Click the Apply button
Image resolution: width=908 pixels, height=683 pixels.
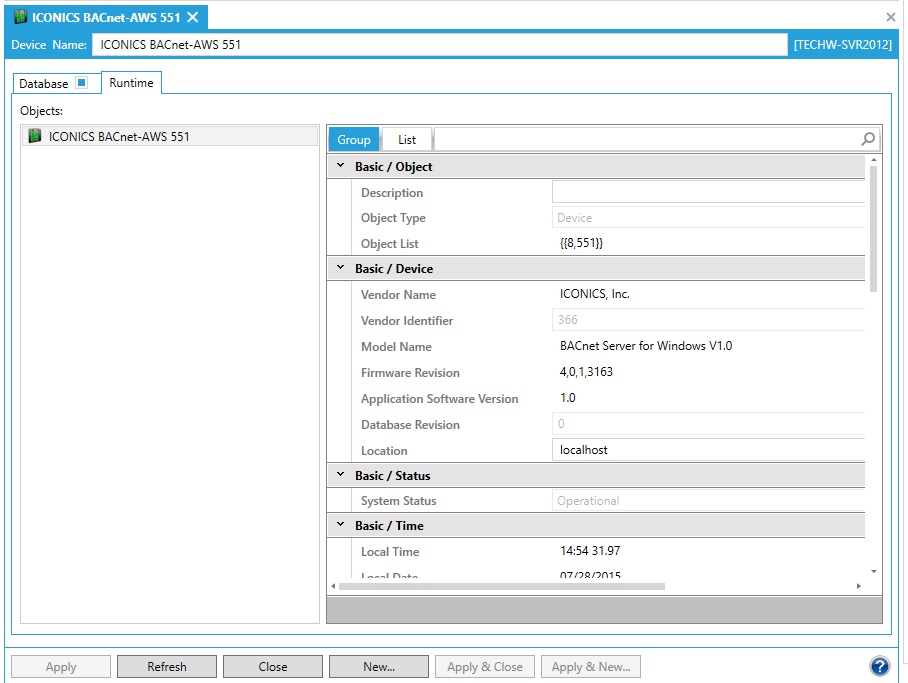(61, 667)
